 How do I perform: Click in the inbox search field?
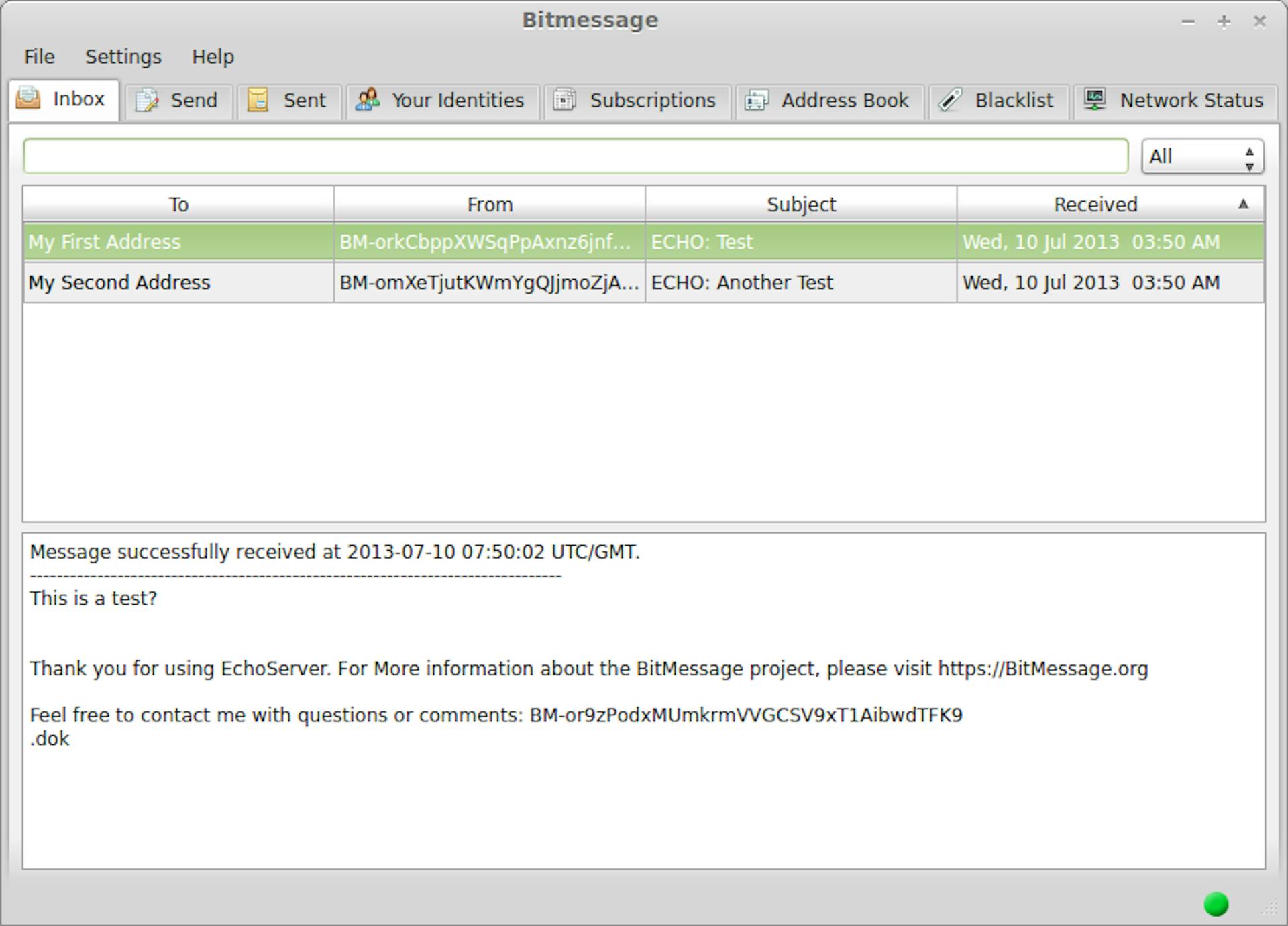[576, 156]
